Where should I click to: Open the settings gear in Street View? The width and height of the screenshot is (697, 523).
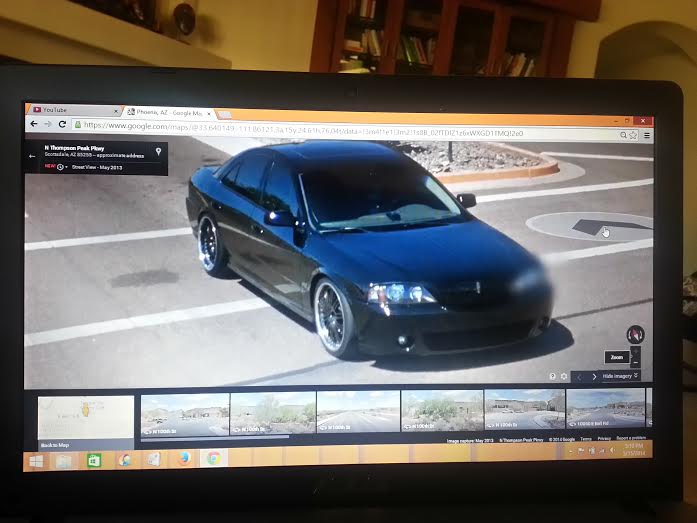[564, 376]
